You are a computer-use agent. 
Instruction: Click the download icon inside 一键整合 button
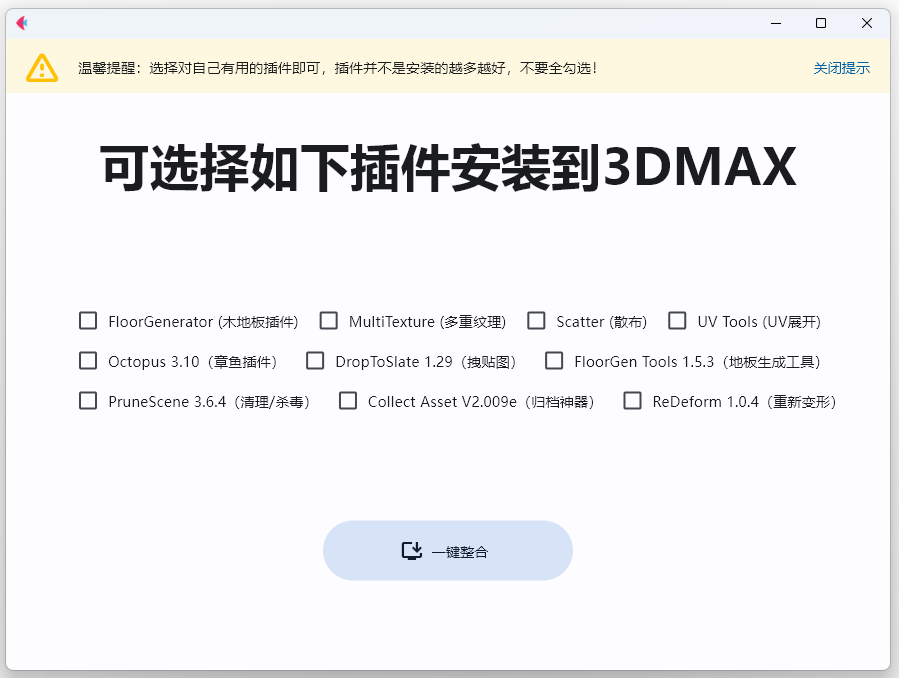(x=412, y=550)
